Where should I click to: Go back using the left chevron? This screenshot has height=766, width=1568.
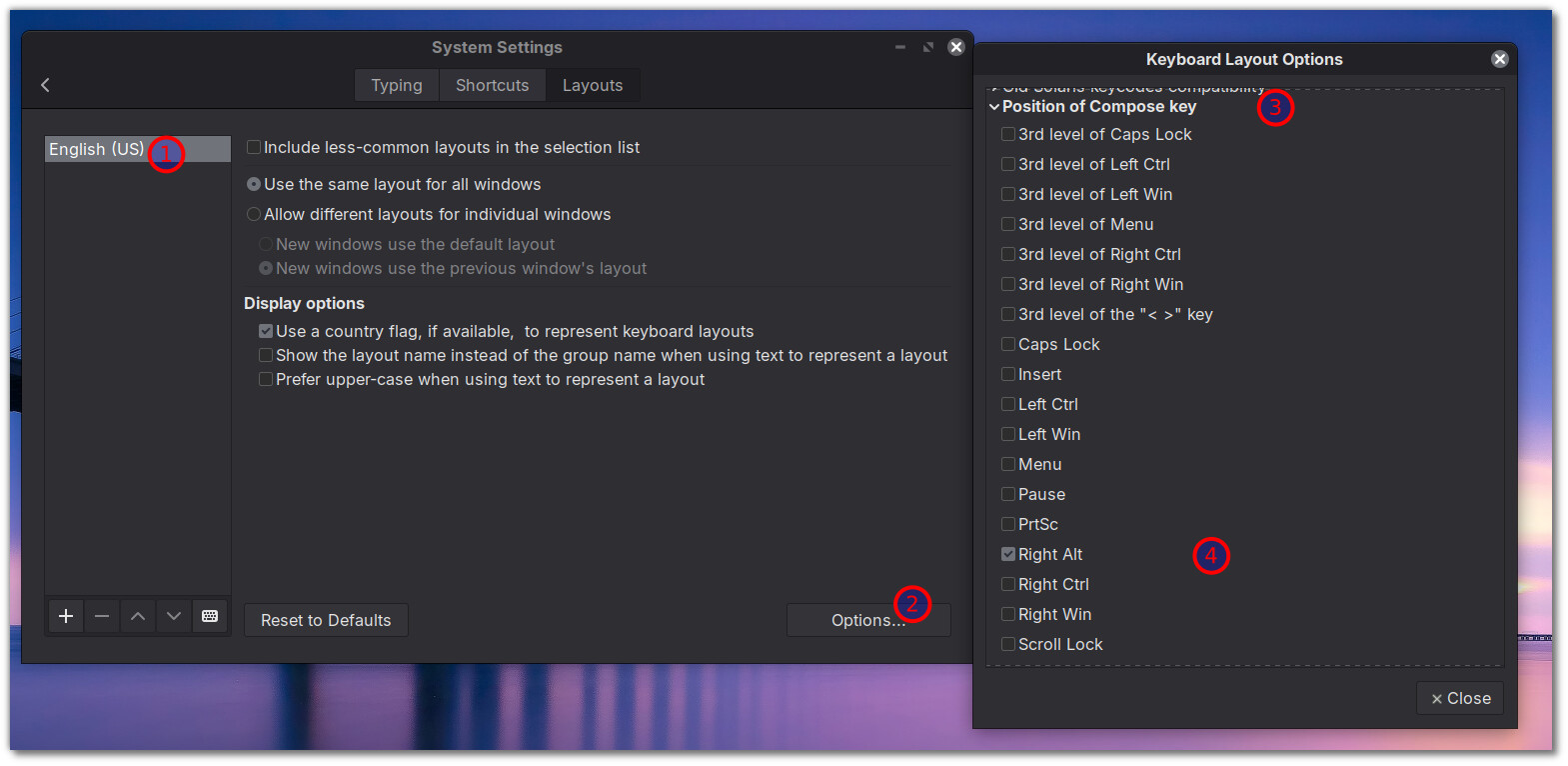click(x=45, y=85)
